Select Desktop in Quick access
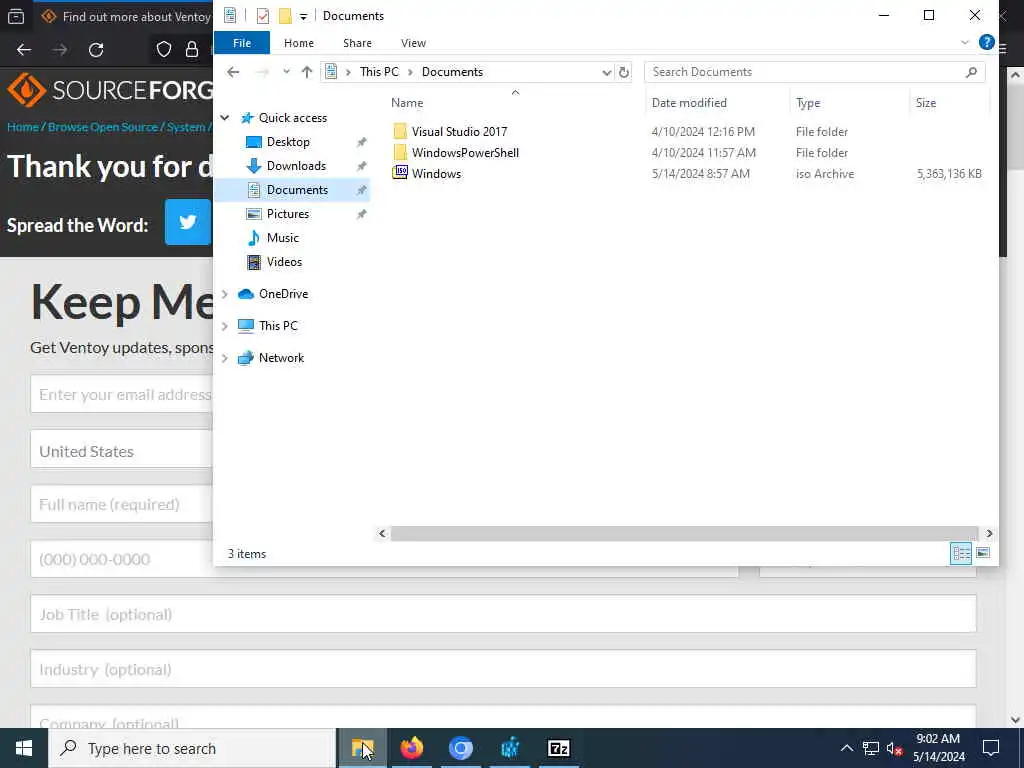The height and width of the screenshot is (768, 1024). click(x=288, y=142)
